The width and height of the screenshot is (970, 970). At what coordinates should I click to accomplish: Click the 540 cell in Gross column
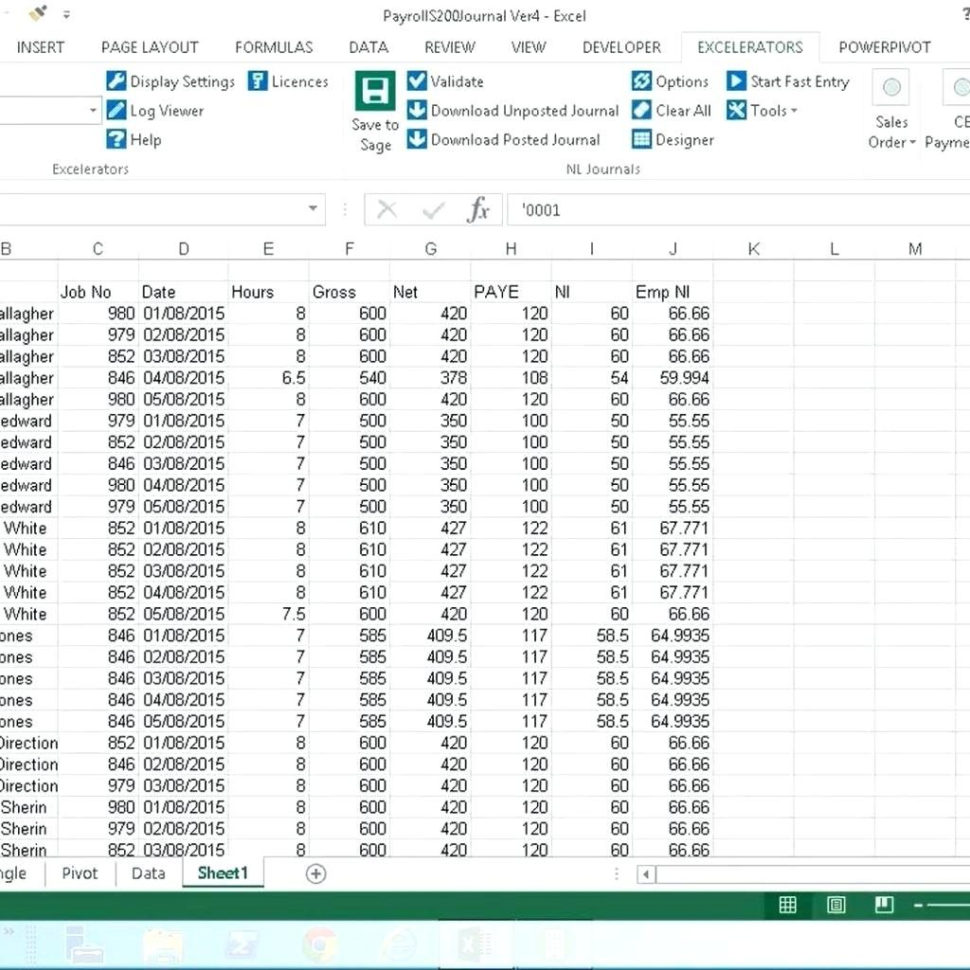click(350, 377)
